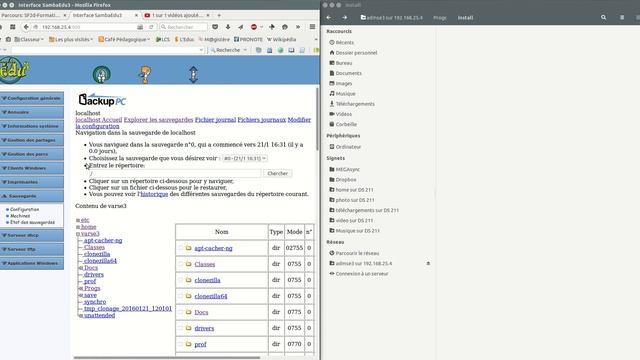The width and height of the screenshot is (640, 360).
Task: Reload the SambaEdu3 page
Action: tap(151, 27)
